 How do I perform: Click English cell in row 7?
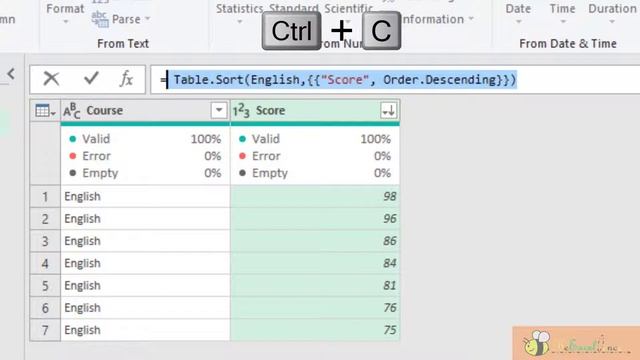[145, 330]
